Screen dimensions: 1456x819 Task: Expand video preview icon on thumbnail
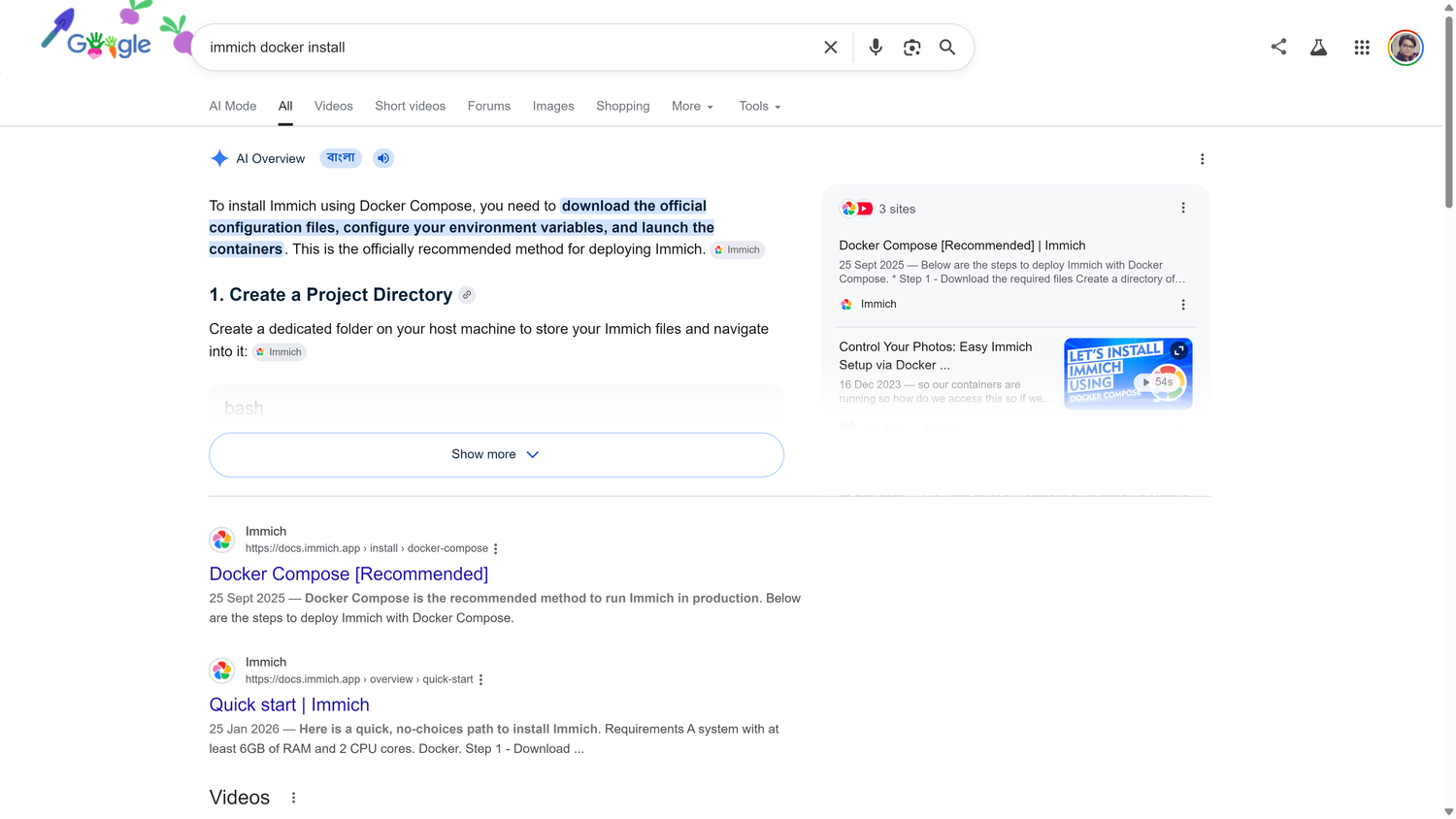1178,350
